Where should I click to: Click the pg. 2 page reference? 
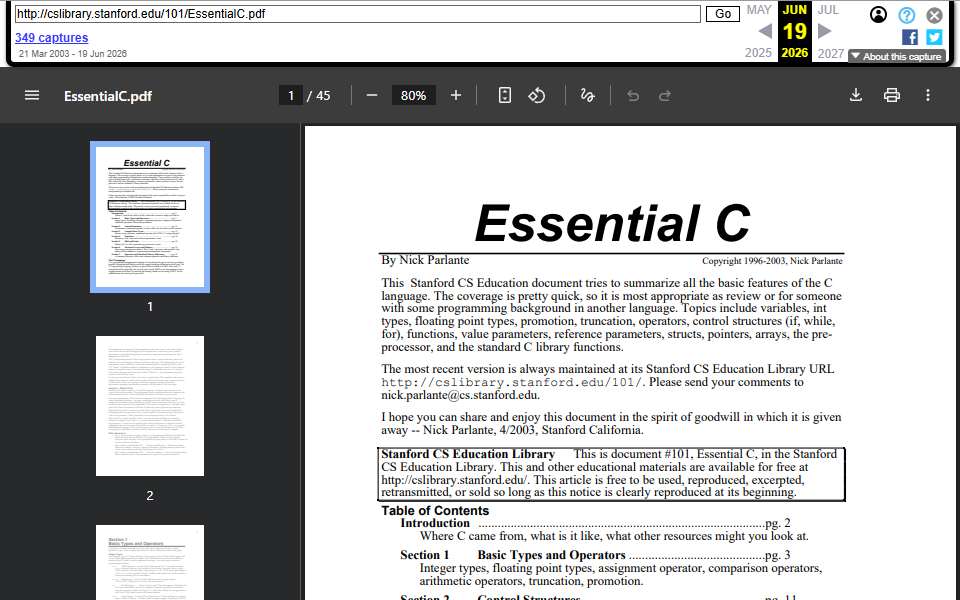(x=778, y=523)
